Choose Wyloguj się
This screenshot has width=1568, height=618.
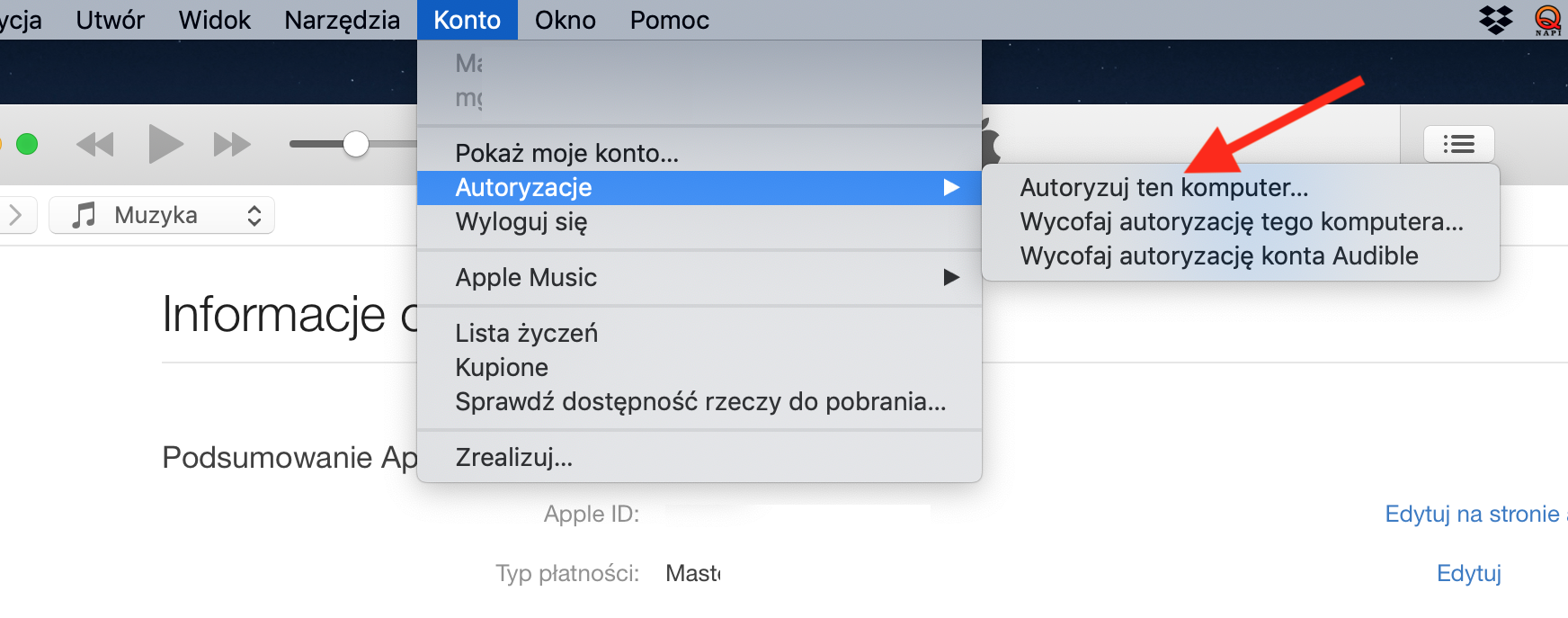click(699, 221)
